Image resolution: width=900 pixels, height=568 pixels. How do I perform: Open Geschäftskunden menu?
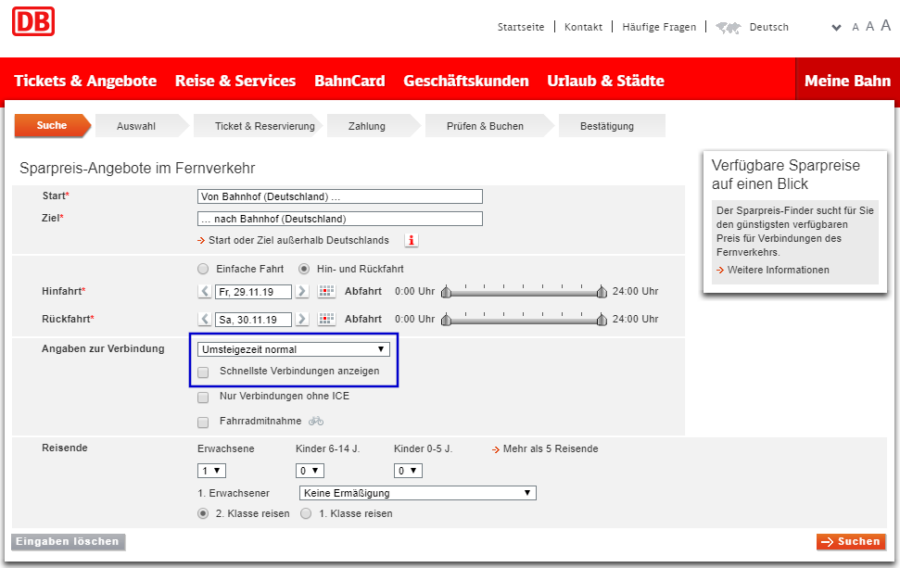pyautogui.click(x=466, y=81)
